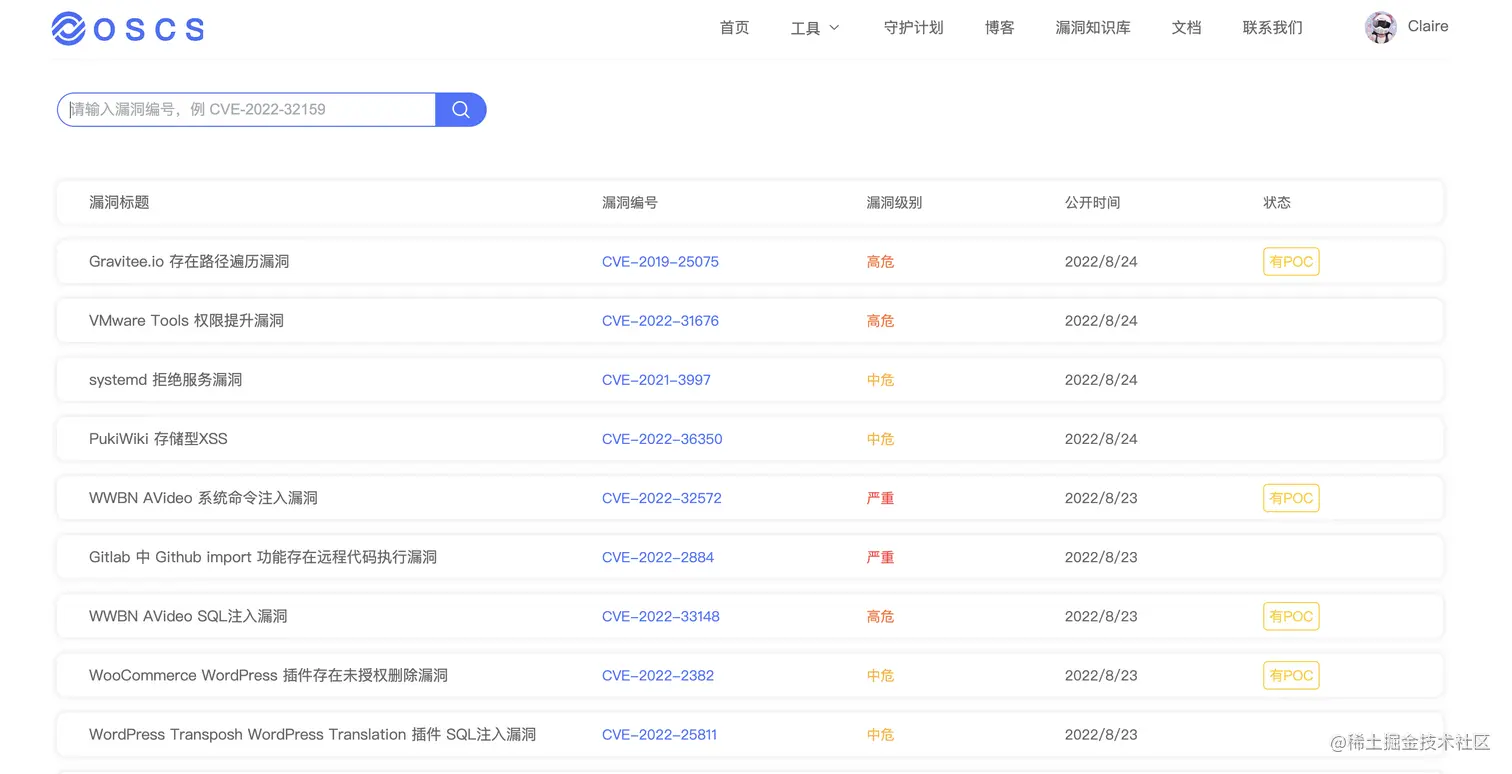Open the 联系我们 menu item
This screenshot has width=1512, height=774.
[x=1273, y=28]
